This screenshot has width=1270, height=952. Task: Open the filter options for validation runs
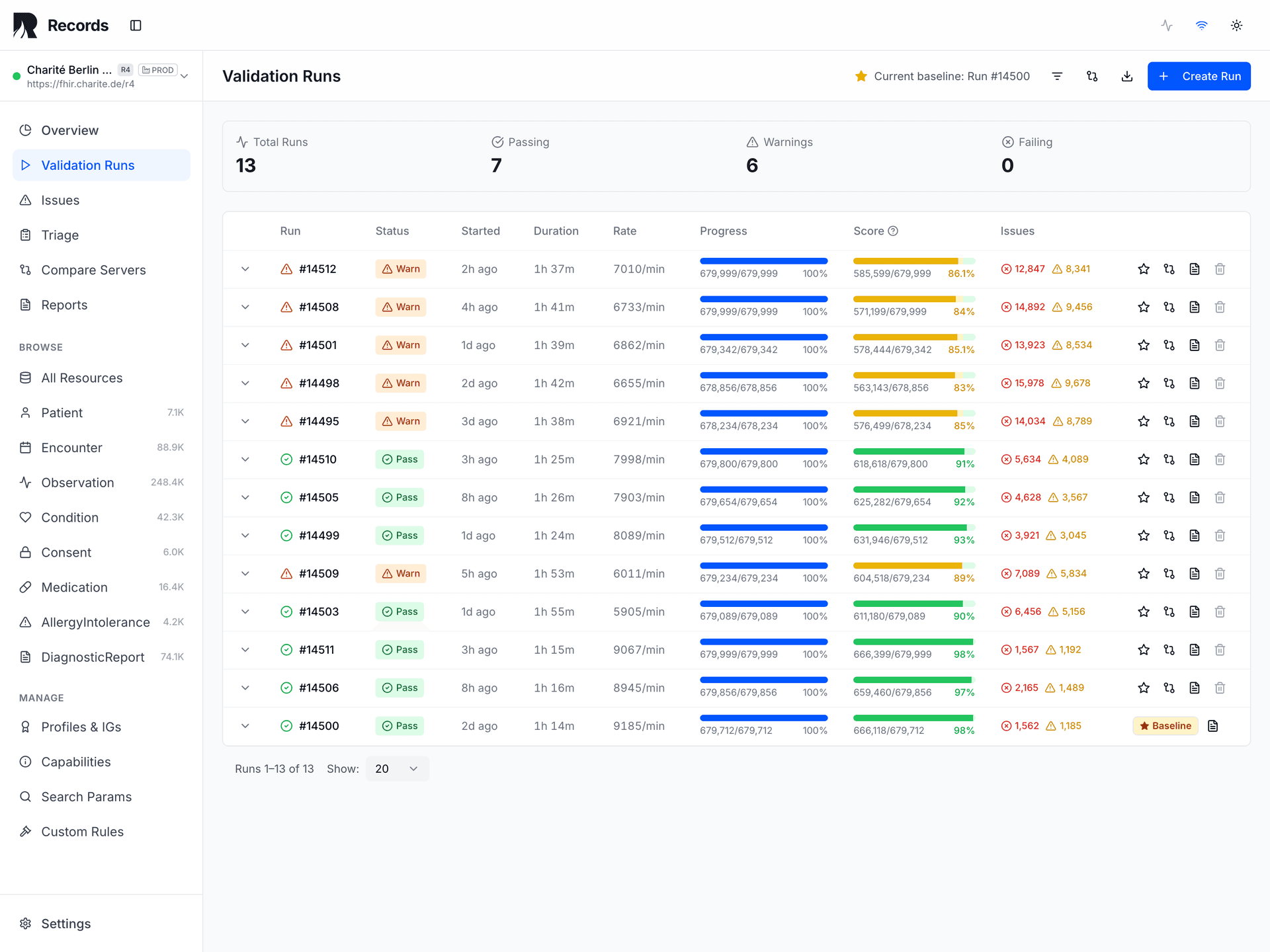1057,76
